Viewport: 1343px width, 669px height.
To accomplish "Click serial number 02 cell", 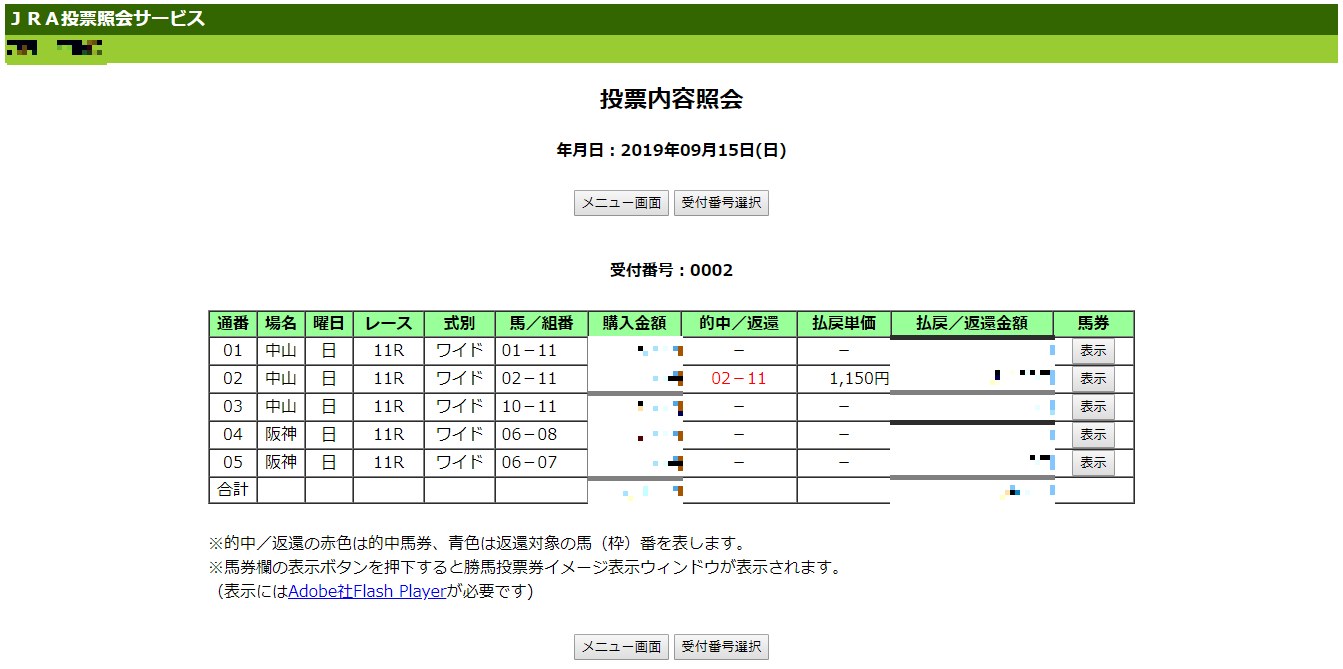I will tap(232, 379).
